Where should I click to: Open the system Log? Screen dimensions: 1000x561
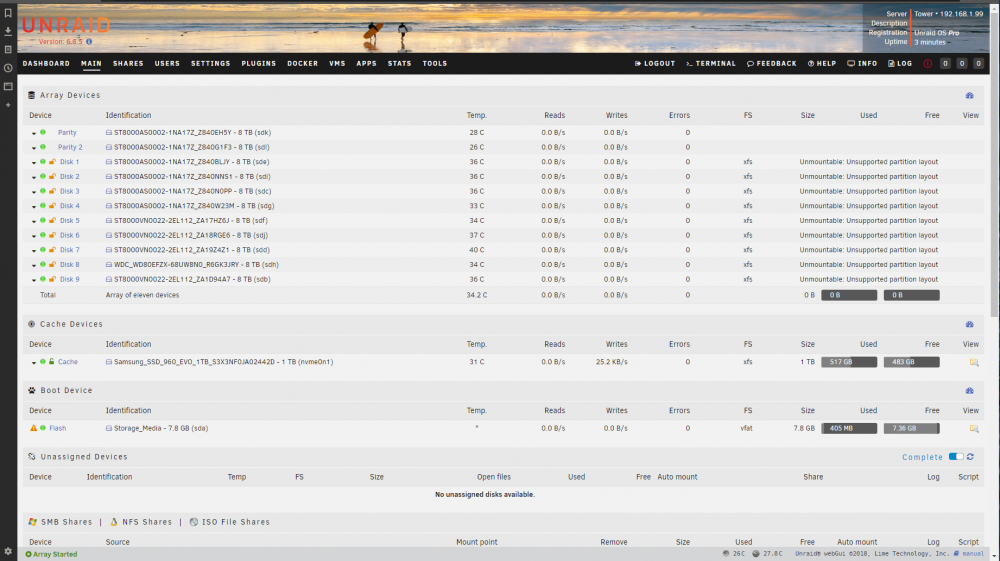[x=900, y=64]
